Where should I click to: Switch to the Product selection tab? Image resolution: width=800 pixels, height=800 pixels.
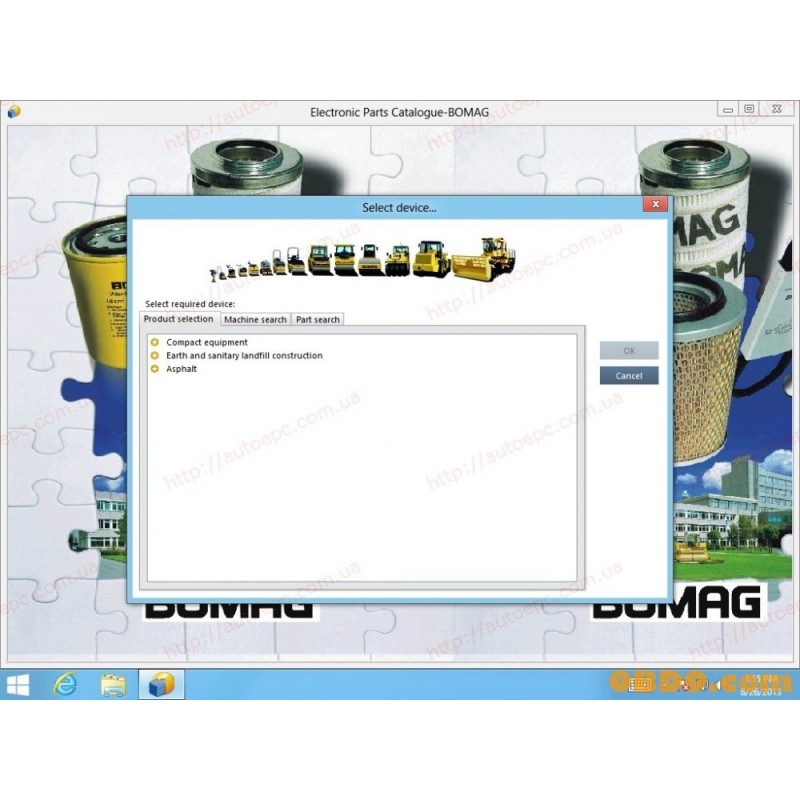click(x=179, y=319)
